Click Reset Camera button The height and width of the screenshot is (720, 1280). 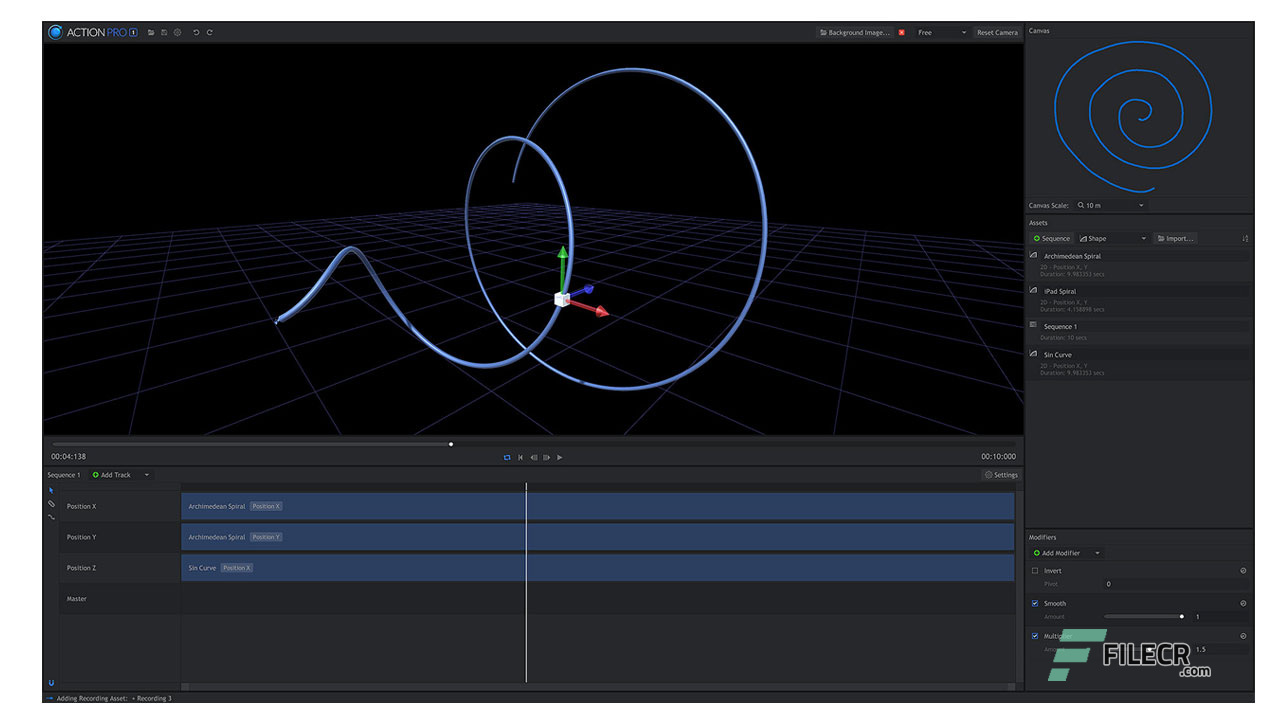pos(997,32)
